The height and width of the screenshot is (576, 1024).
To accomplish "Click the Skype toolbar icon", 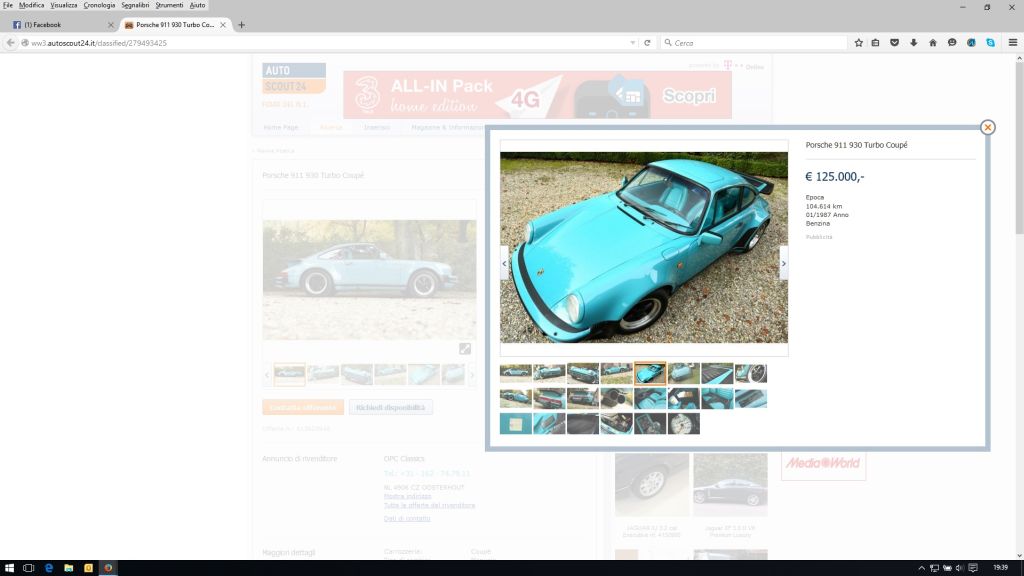I will pyautogui.click(x=991, y=42).
